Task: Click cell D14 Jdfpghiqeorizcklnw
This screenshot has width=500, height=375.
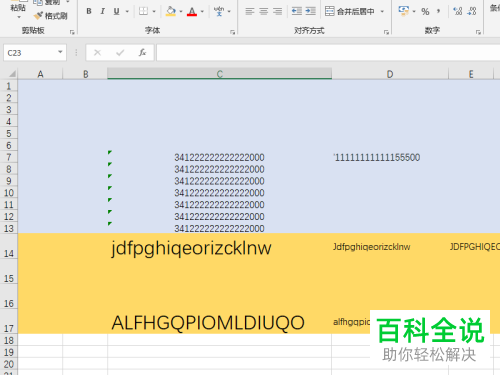Action: 390,246
